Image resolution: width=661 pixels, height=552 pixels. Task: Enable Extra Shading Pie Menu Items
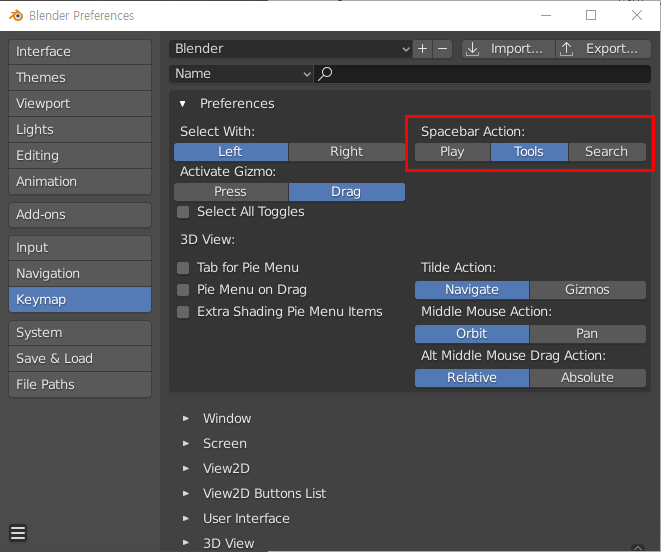pos(183,312)
